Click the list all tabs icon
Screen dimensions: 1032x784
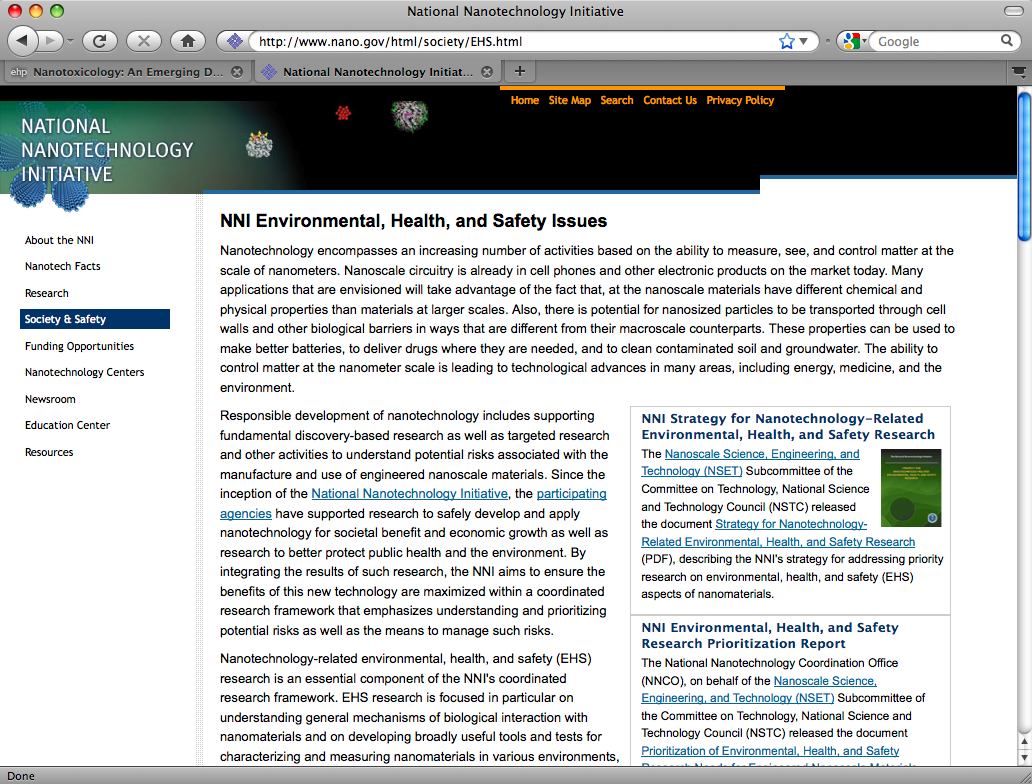click(x=1018, y=72)
